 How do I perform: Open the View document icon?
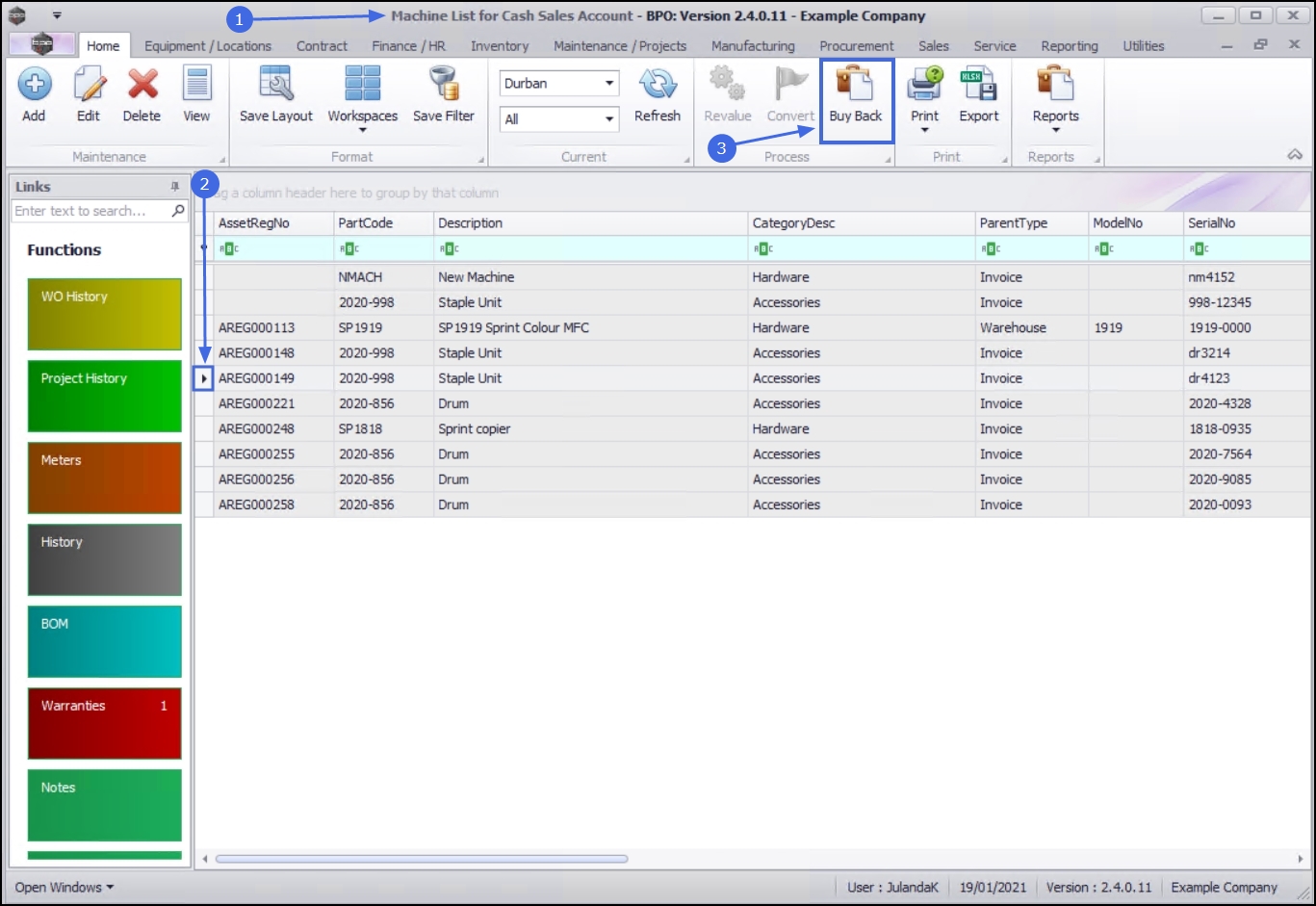point(196,85)
